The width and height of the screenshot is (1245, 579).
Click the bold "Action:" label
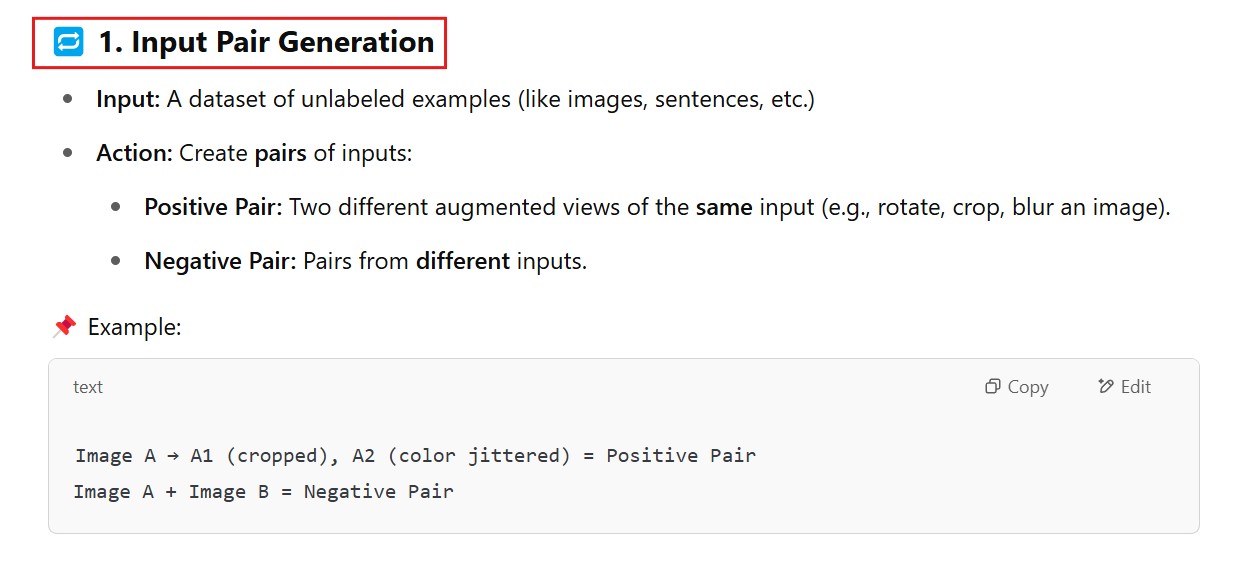coord(134,154)
